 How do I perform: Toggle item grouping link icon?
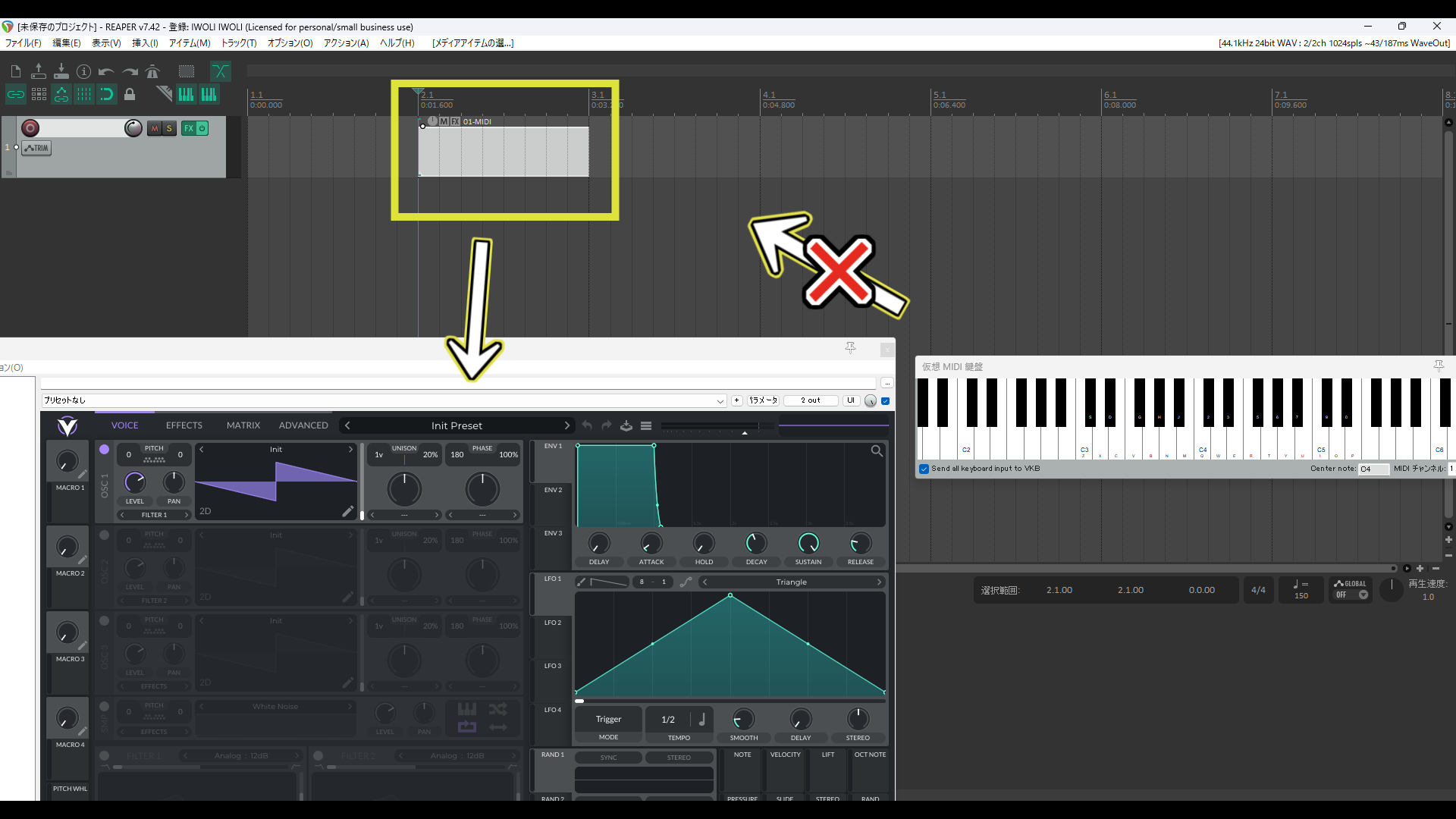pyautogui.click(x=16, y=94)
